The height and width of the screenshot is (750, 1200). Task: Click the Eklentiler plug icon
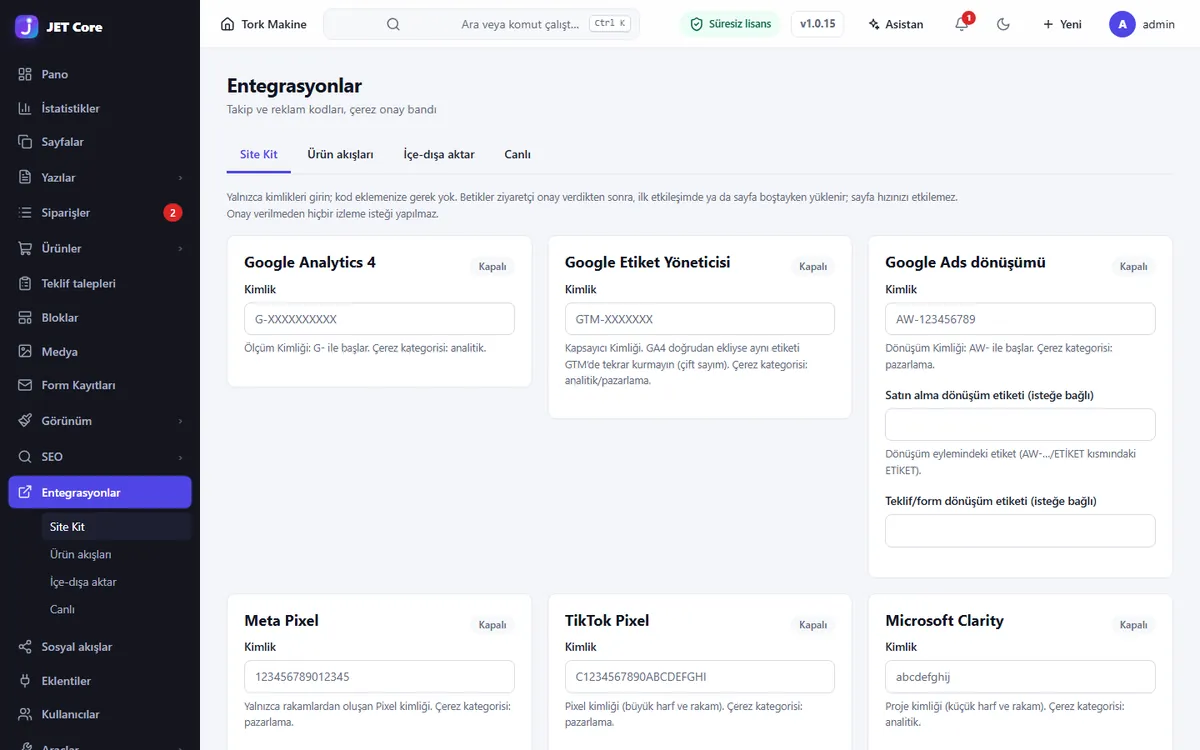point(25,681)
